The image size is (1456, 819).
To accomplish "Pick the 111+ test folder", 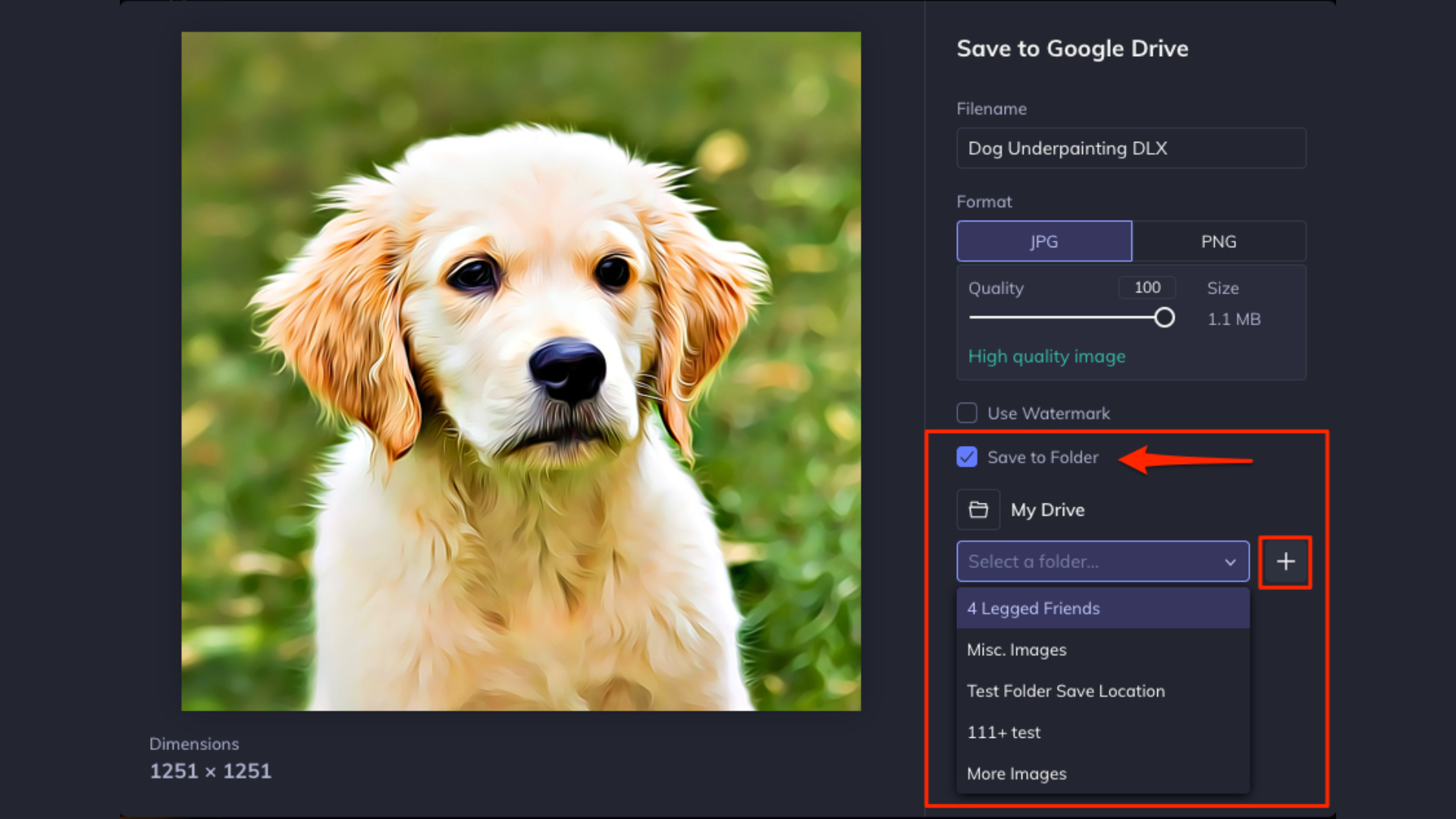I will click(x=1003, y=732).
